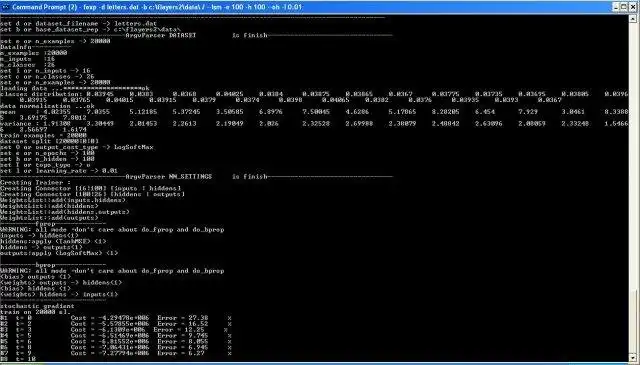Click the 'hiddens -> outputs(1)' line

(x=41, y=247)
